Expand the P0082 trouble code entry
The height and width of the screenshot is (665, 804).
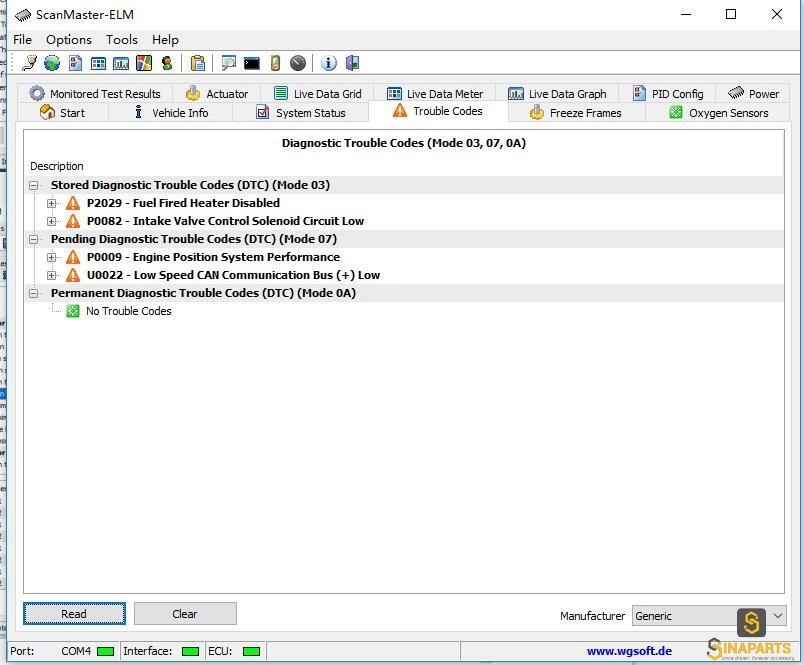click(51, 221)
